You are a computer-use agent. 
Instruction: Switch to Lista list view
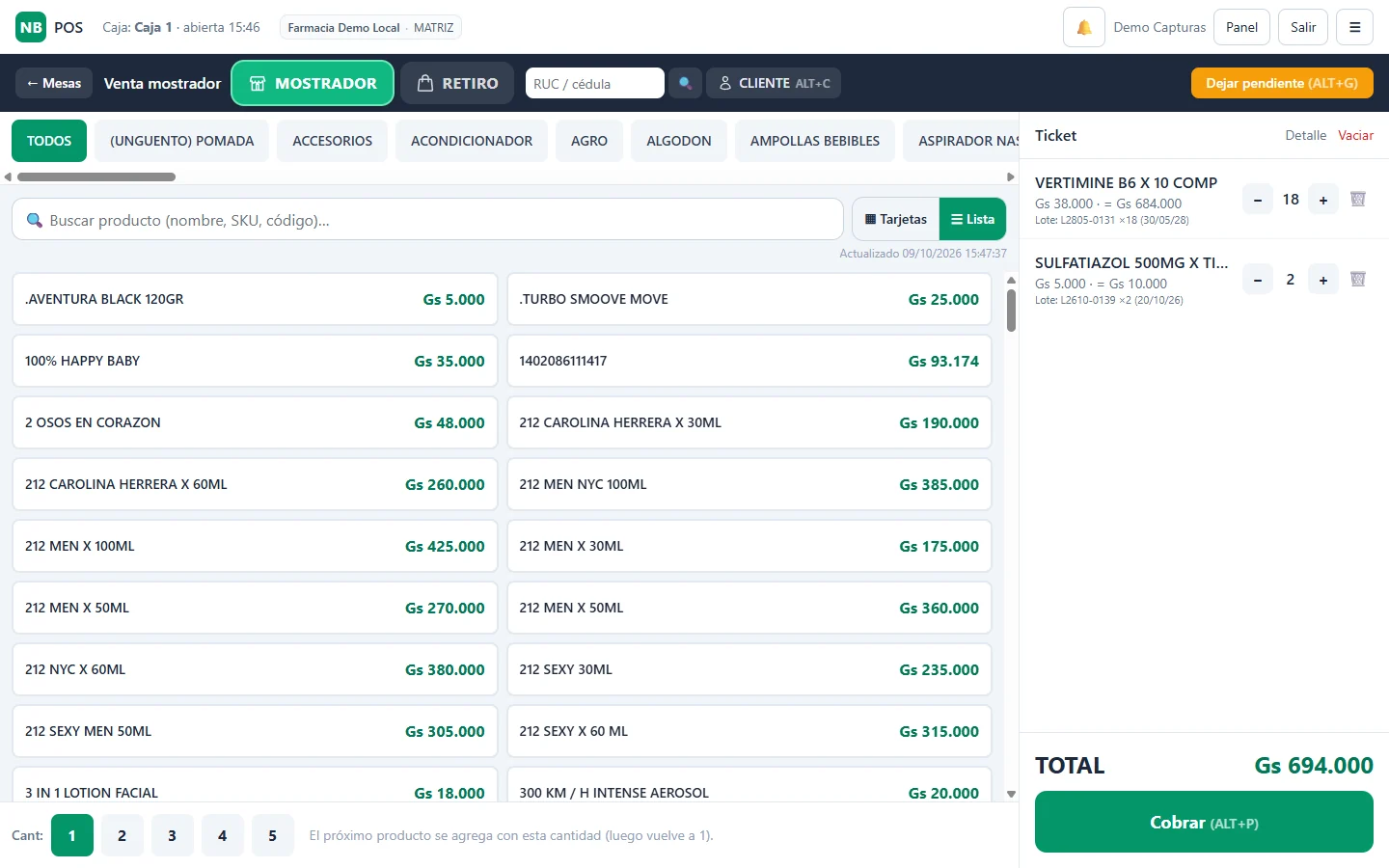[972, 219]
